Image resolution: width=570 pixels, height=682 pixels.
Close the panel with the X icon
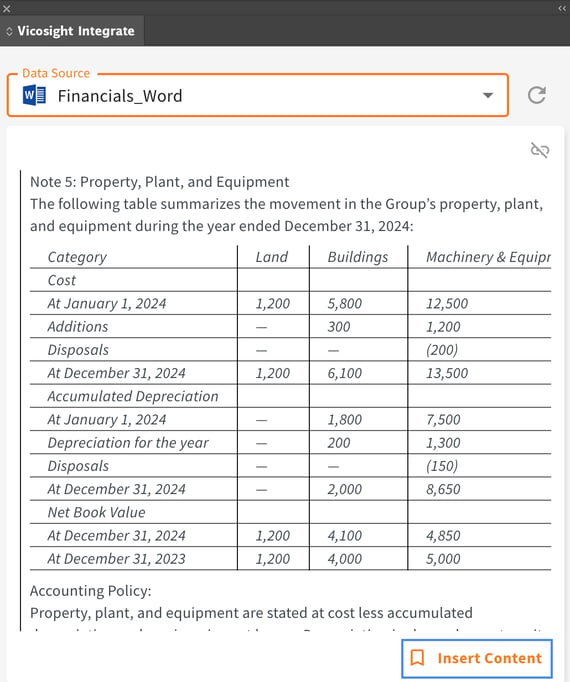7,8
